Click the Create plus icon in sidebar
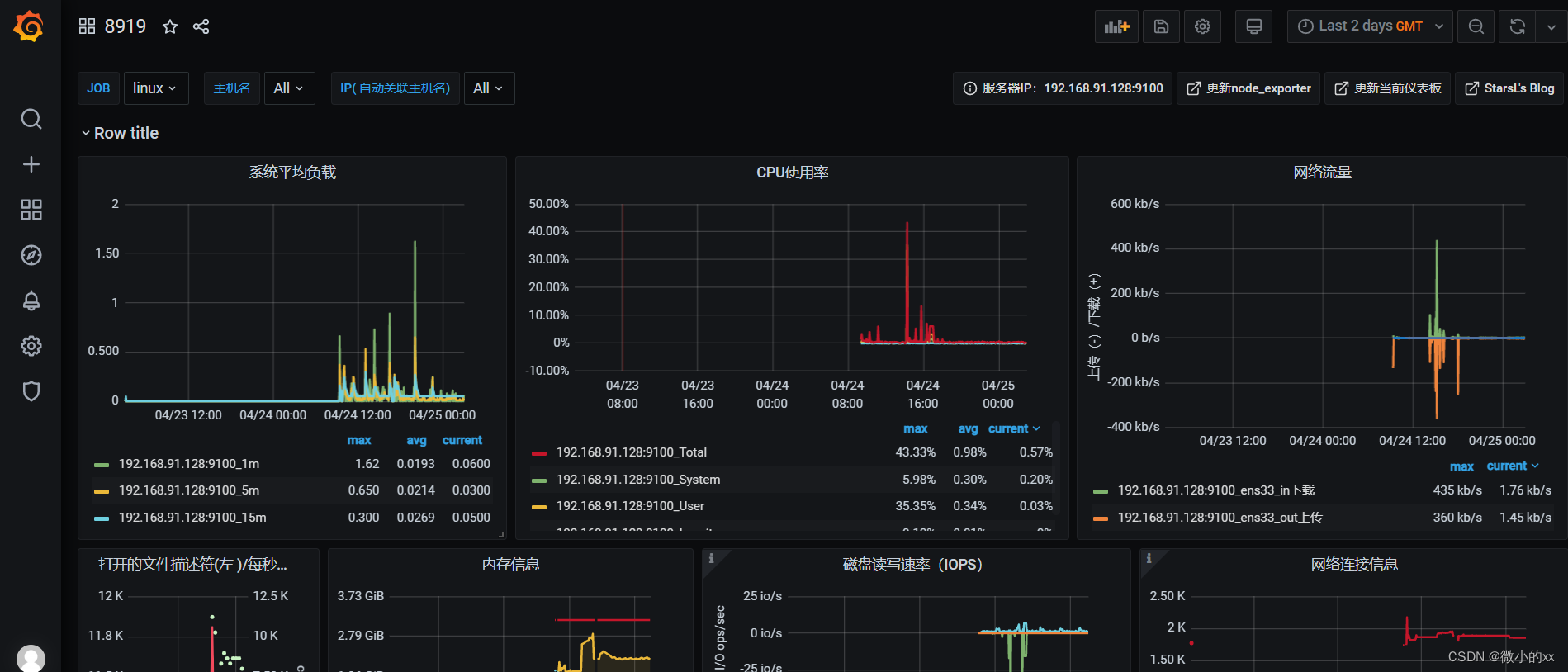 pyautogui.click(x=31, y=164)
